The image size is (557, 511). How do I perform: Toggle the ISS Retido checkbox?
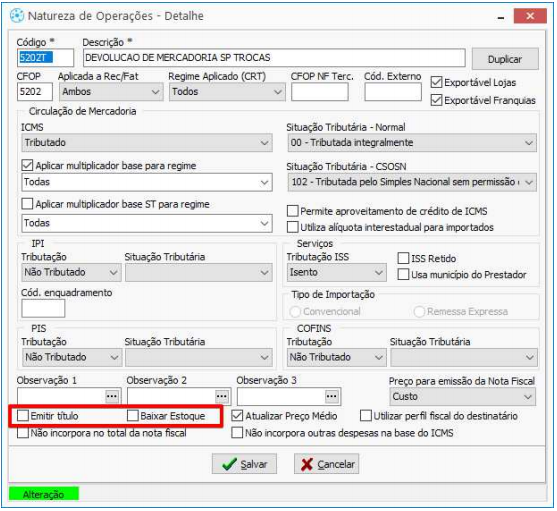tap(403, 258)
